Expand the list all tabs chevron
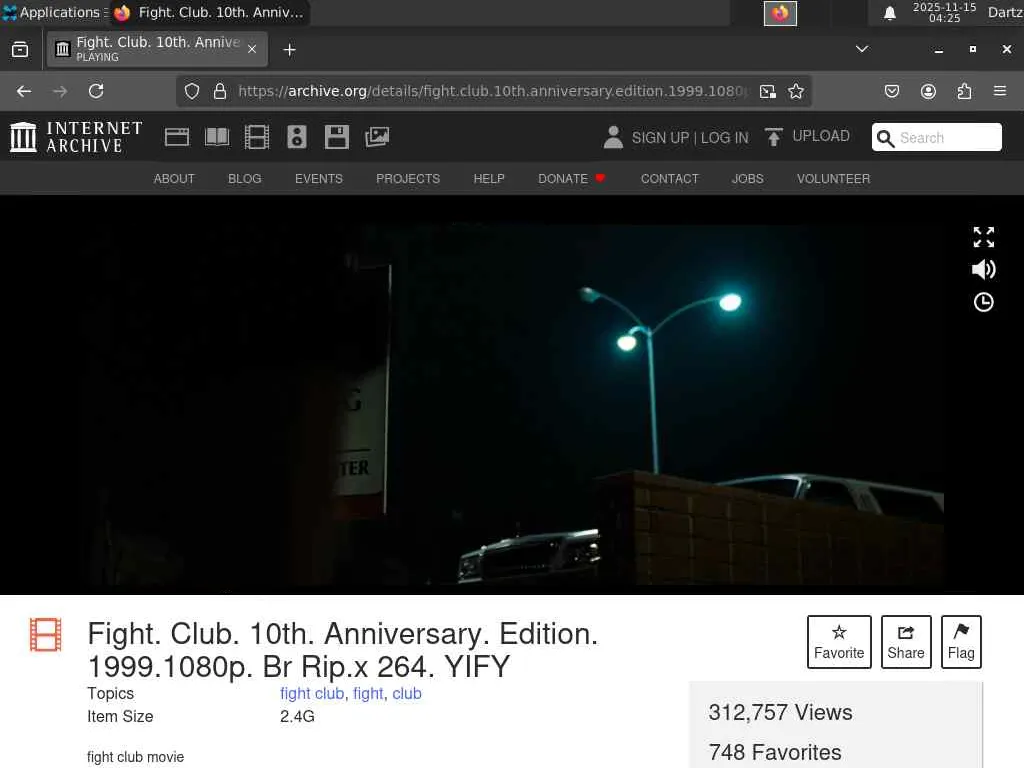This screenshot has width=1024, height=768. click(862, 49)
